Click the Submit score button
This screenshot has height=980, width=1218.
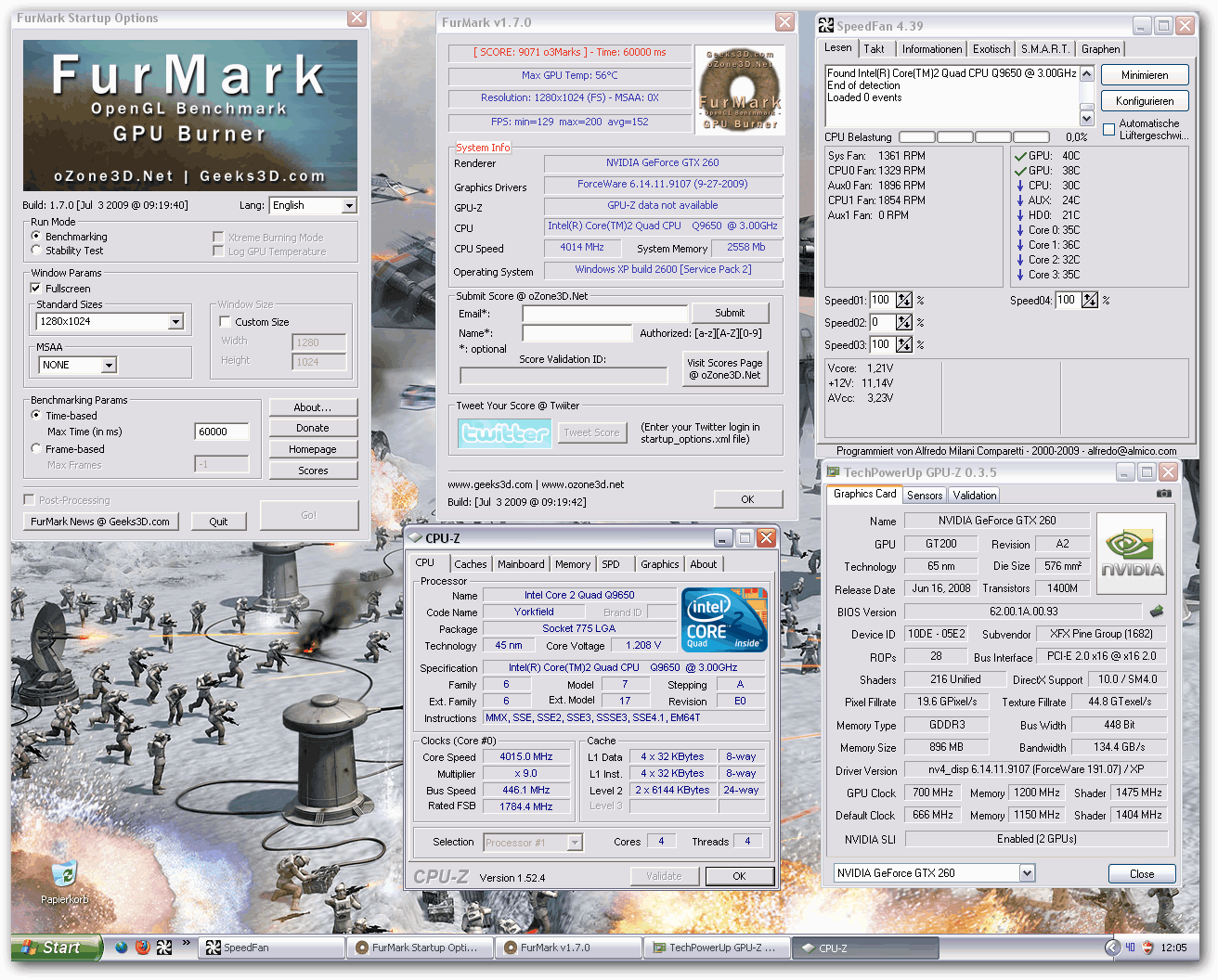(730, 313)
